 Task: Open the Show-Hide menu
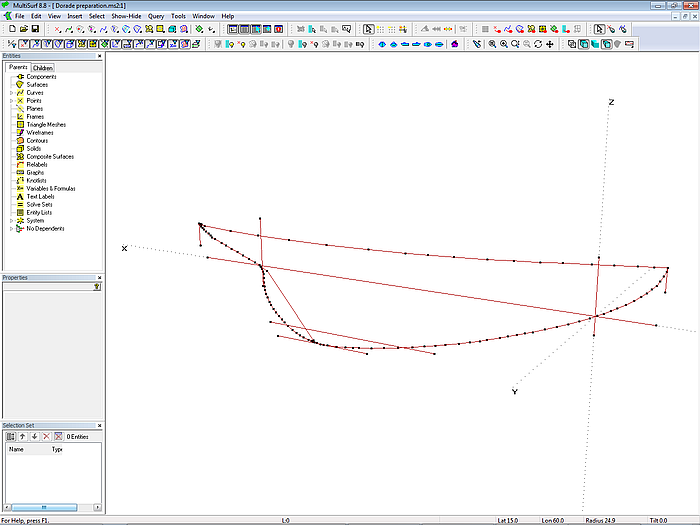point(126,16)
